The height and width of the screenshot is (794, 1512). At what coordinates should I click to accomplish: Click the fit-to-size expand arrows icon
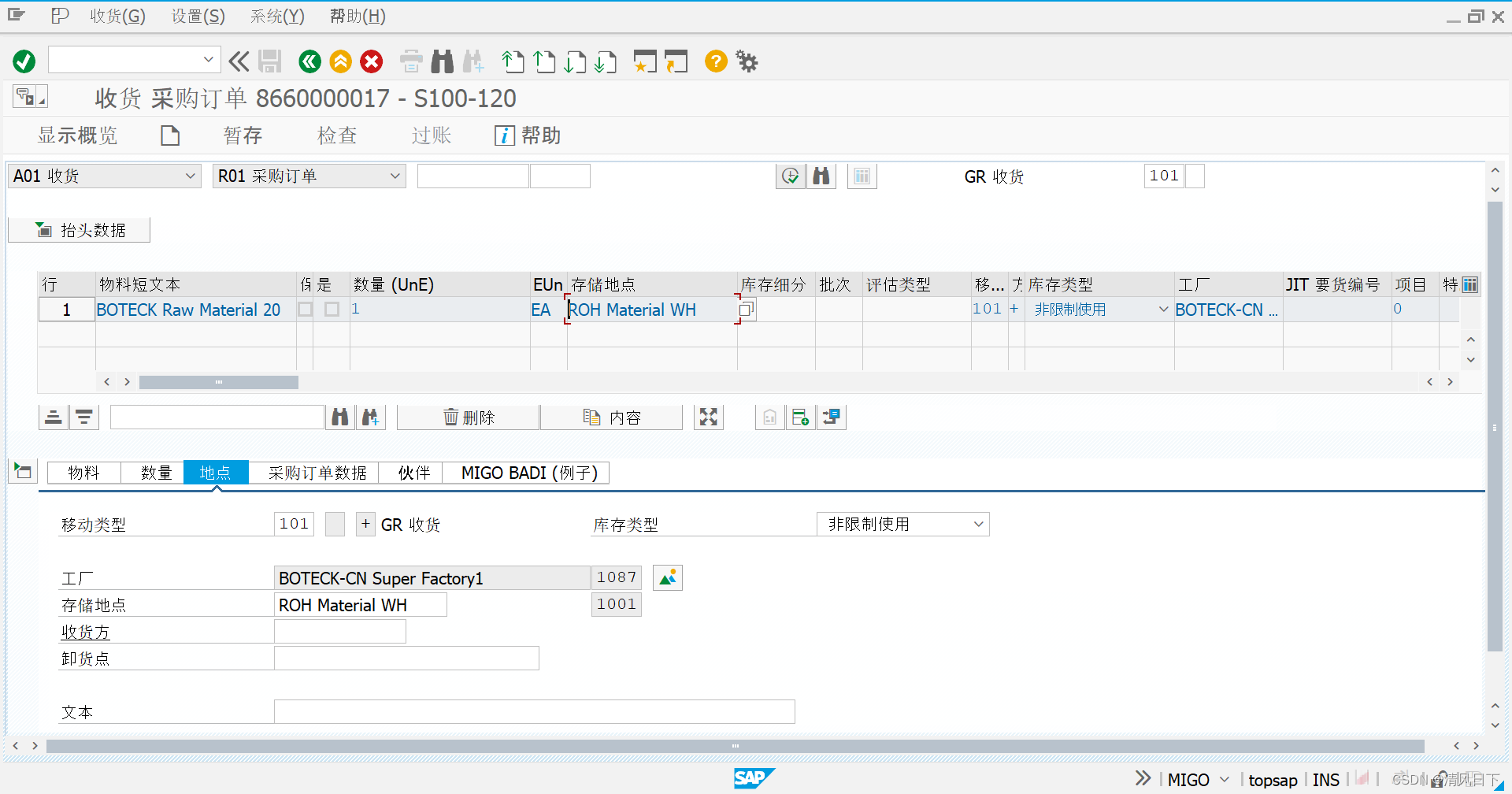(709, 417)
